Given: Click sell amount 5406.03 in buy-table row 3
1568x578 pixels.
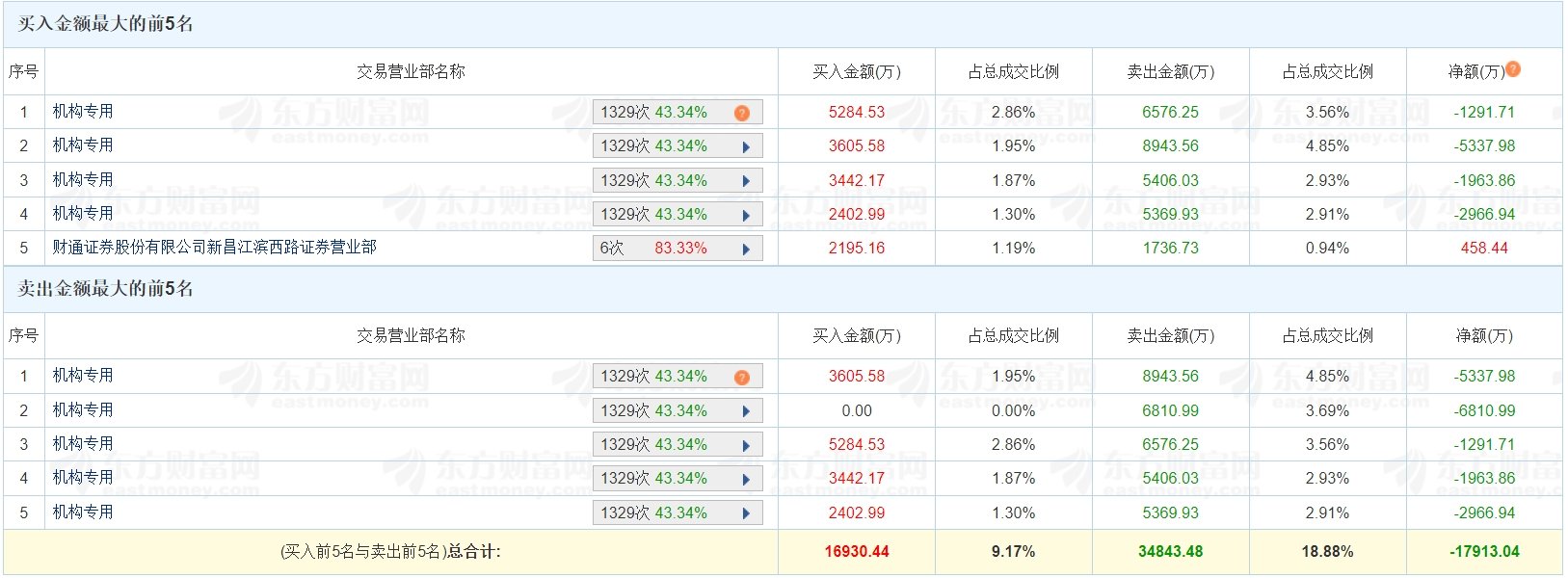Looking at the screenshot, I should tap(1171, 181).
